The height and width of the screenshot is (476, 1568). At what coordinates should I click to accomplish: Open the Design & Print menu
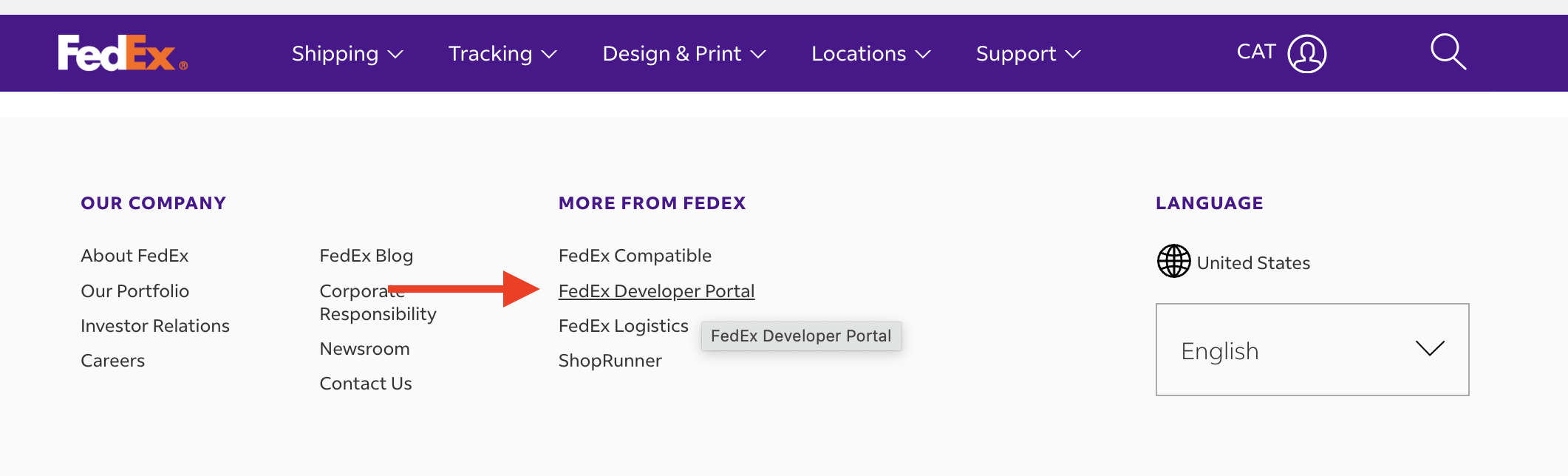point(684,54)
